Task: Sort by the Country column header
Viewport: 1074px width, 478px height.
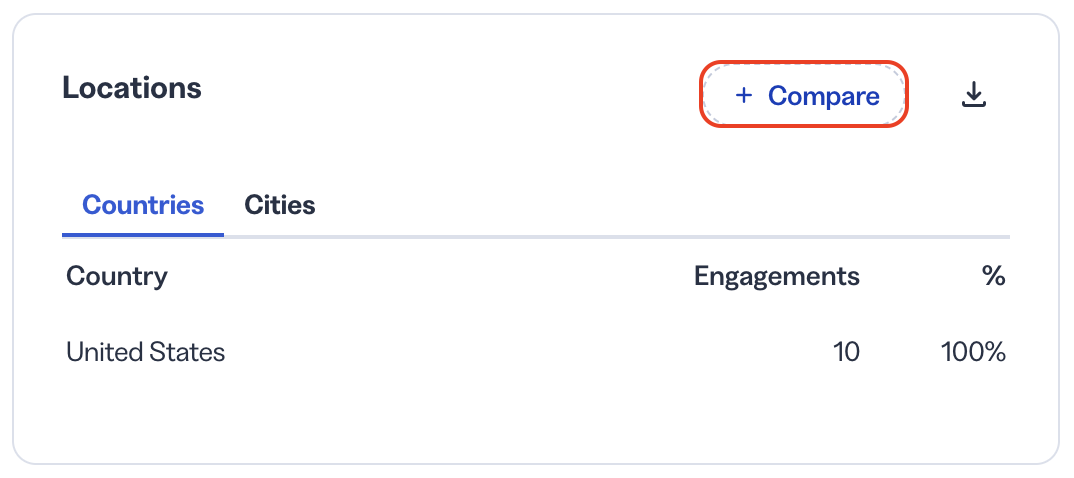Action: coord(116,276)
